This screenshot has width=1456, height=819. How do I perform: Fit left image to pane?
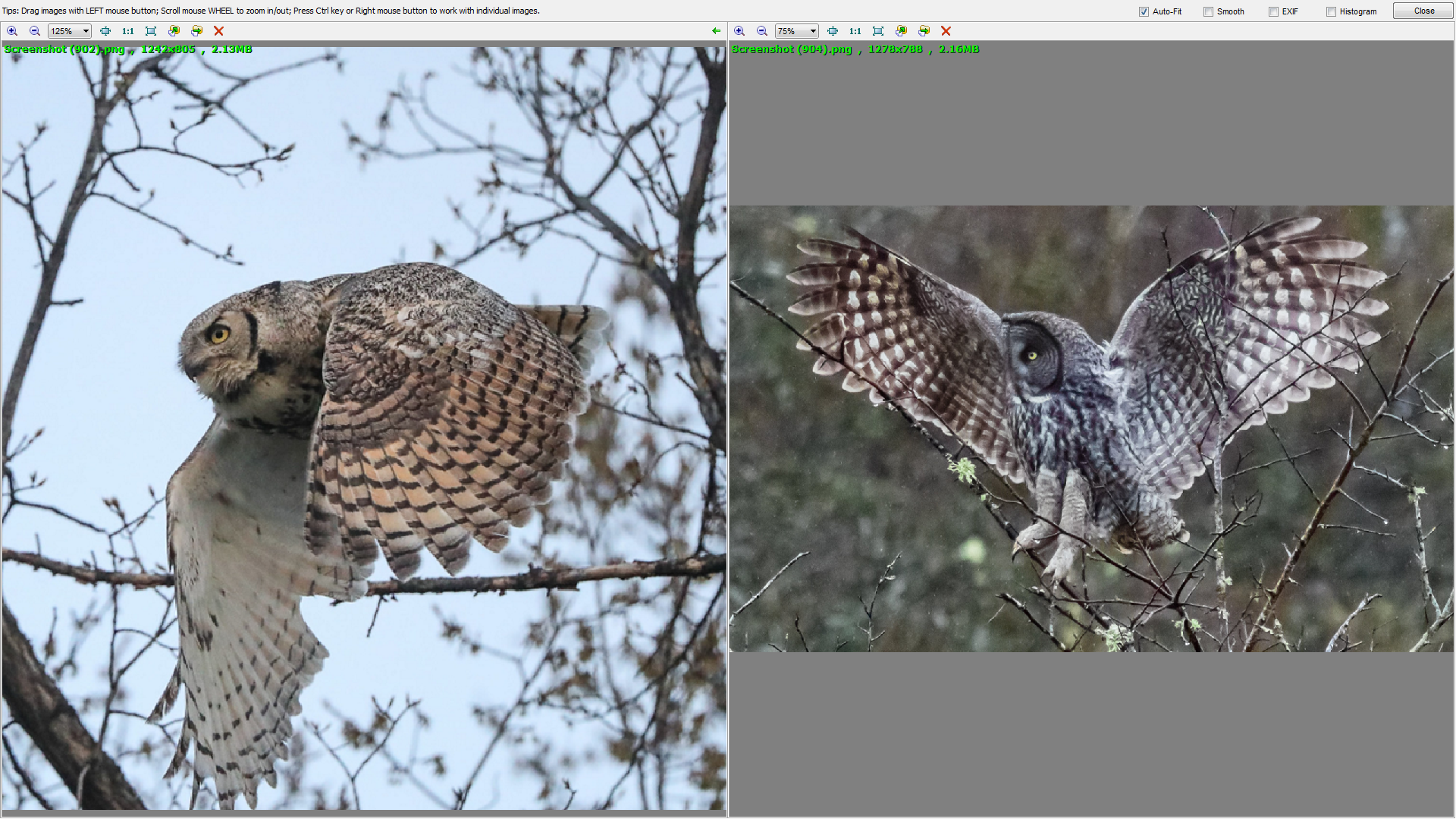(x=105, y=31)
